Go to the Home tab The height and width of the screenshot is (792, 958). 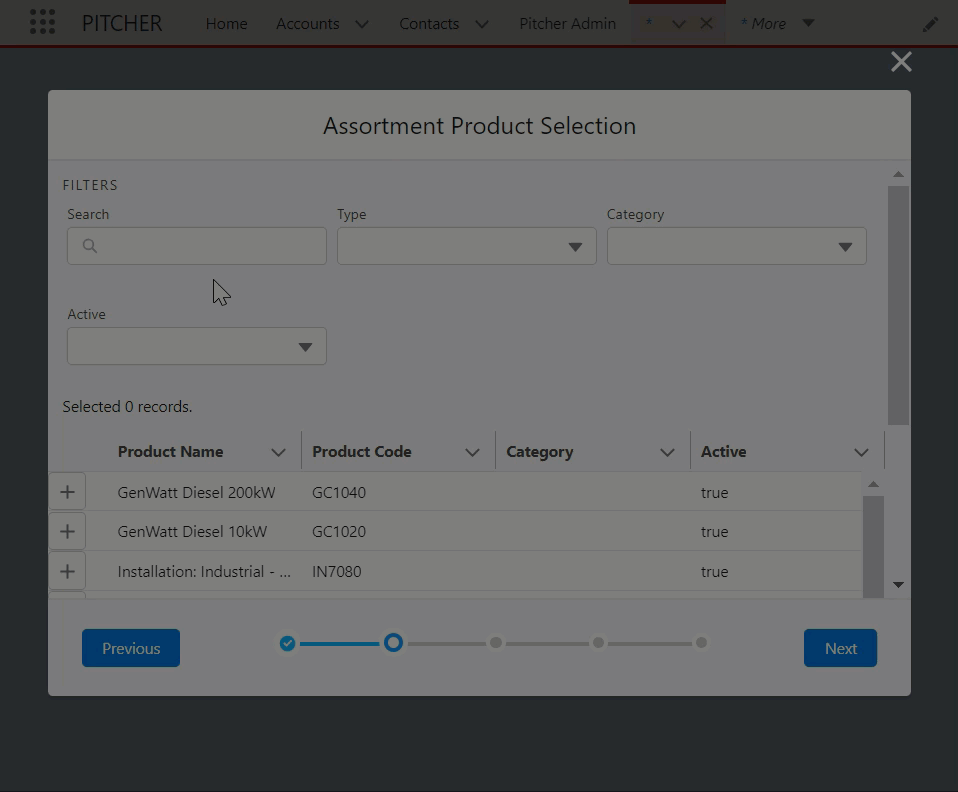point(226,23)
